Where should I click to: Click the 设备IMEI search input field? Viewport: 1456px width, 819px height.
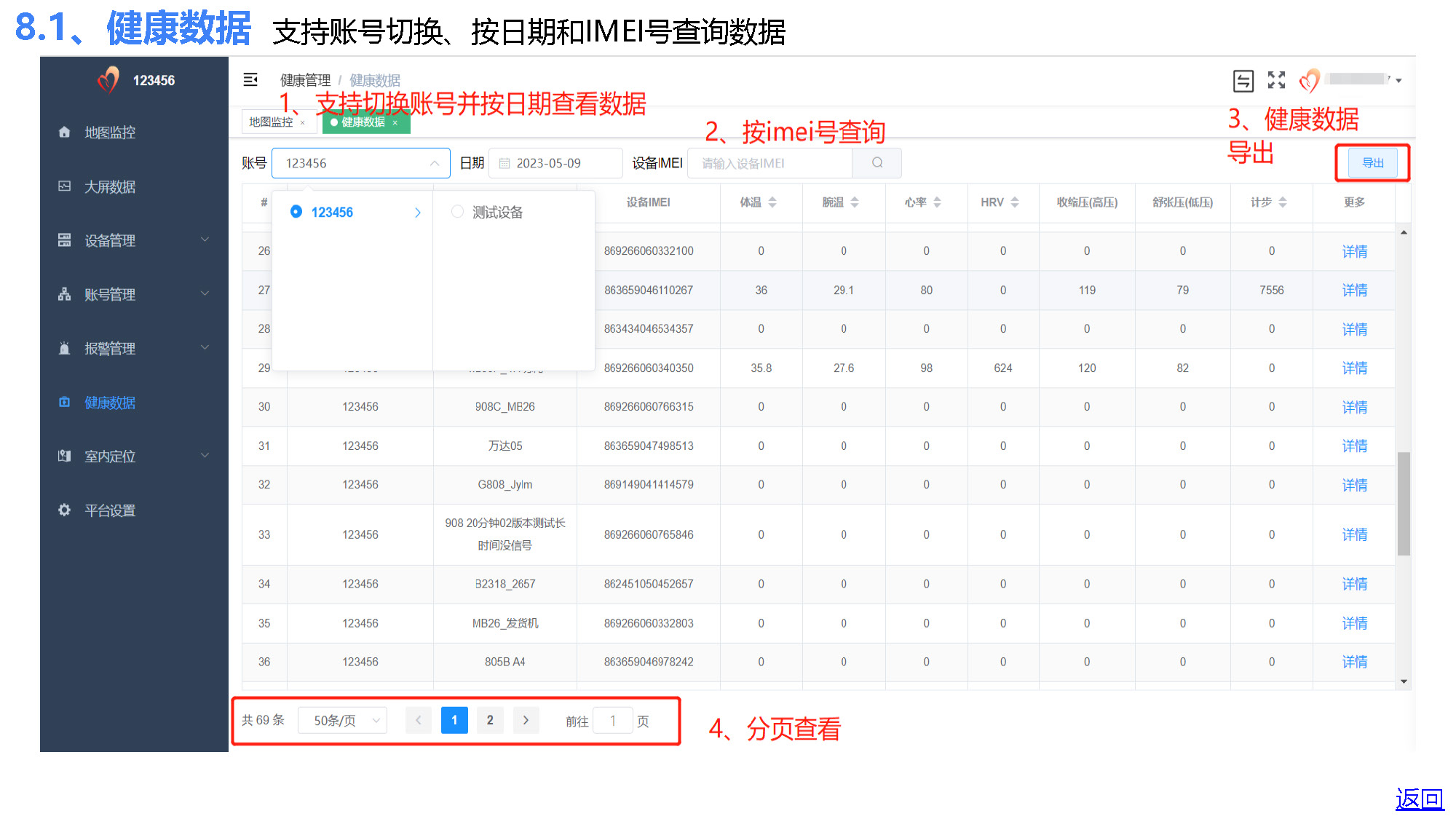pos(770,163)
